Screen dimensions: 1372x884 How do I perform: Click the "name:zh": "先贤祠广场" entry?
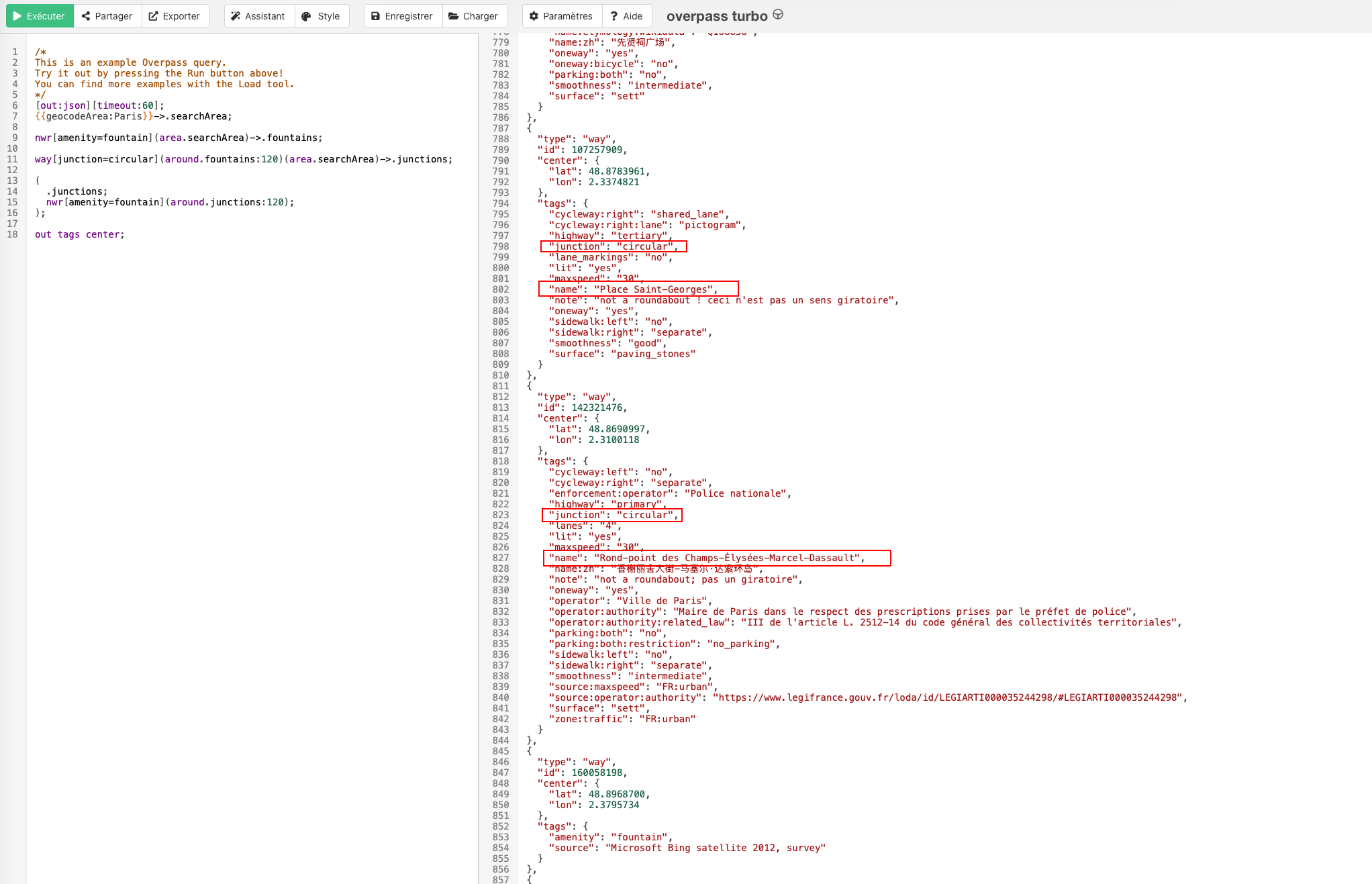coord(612,42)
